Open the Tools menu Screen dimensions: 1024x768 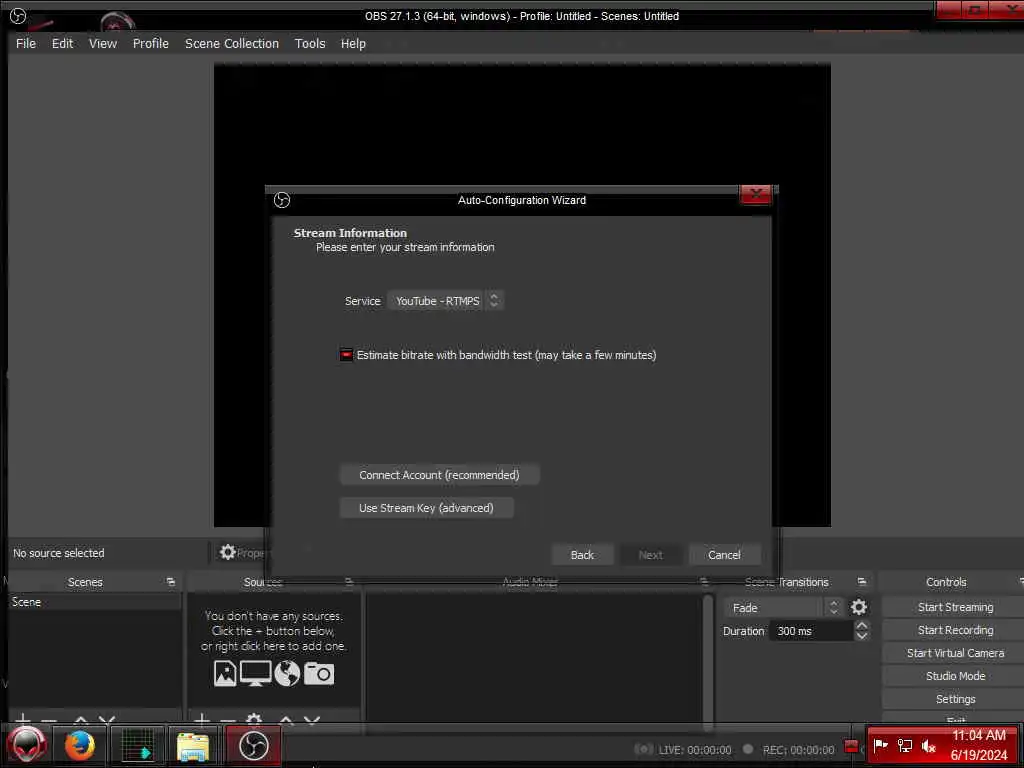pyautogui.click(x=310, y=43)
